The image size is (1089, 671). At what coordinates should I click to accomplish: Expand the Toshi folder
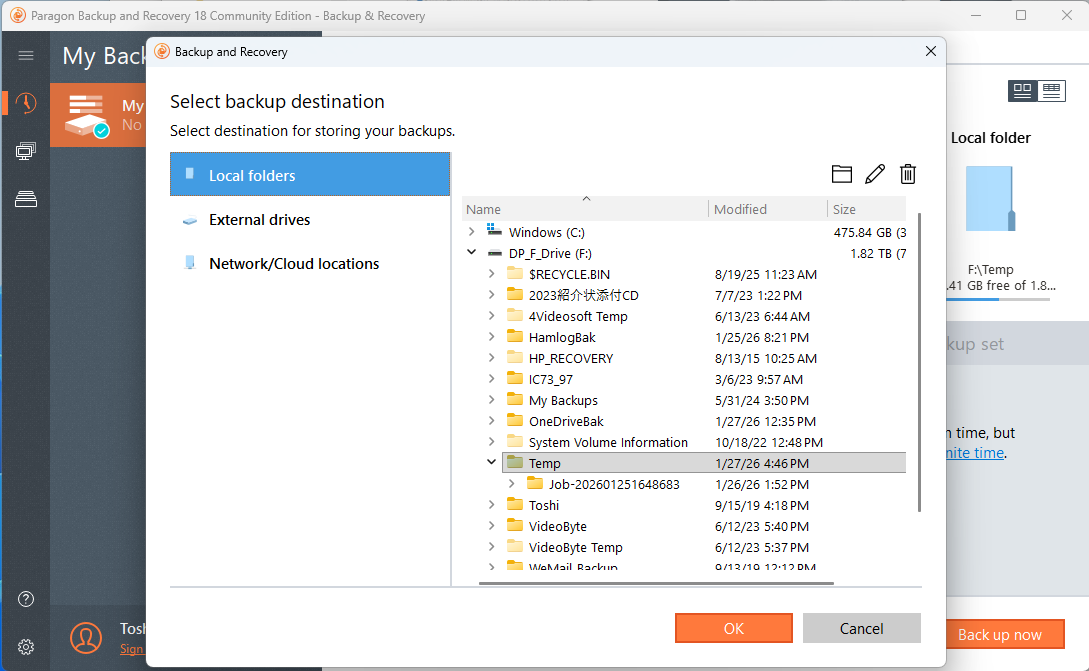(492, 504)
